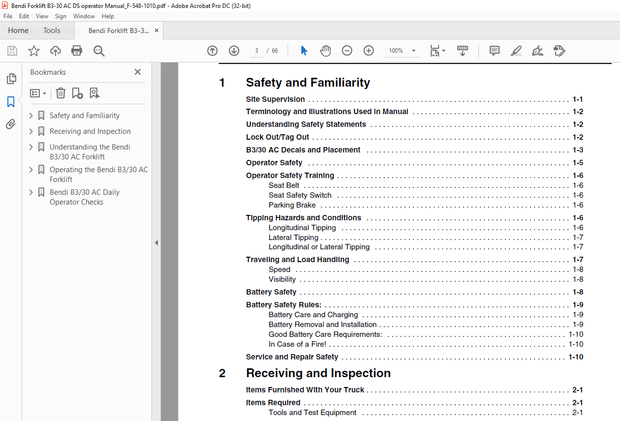Screen dimensions: 620x421
Task: Go to previous page arrow
Action: click(x=212, y=51)
